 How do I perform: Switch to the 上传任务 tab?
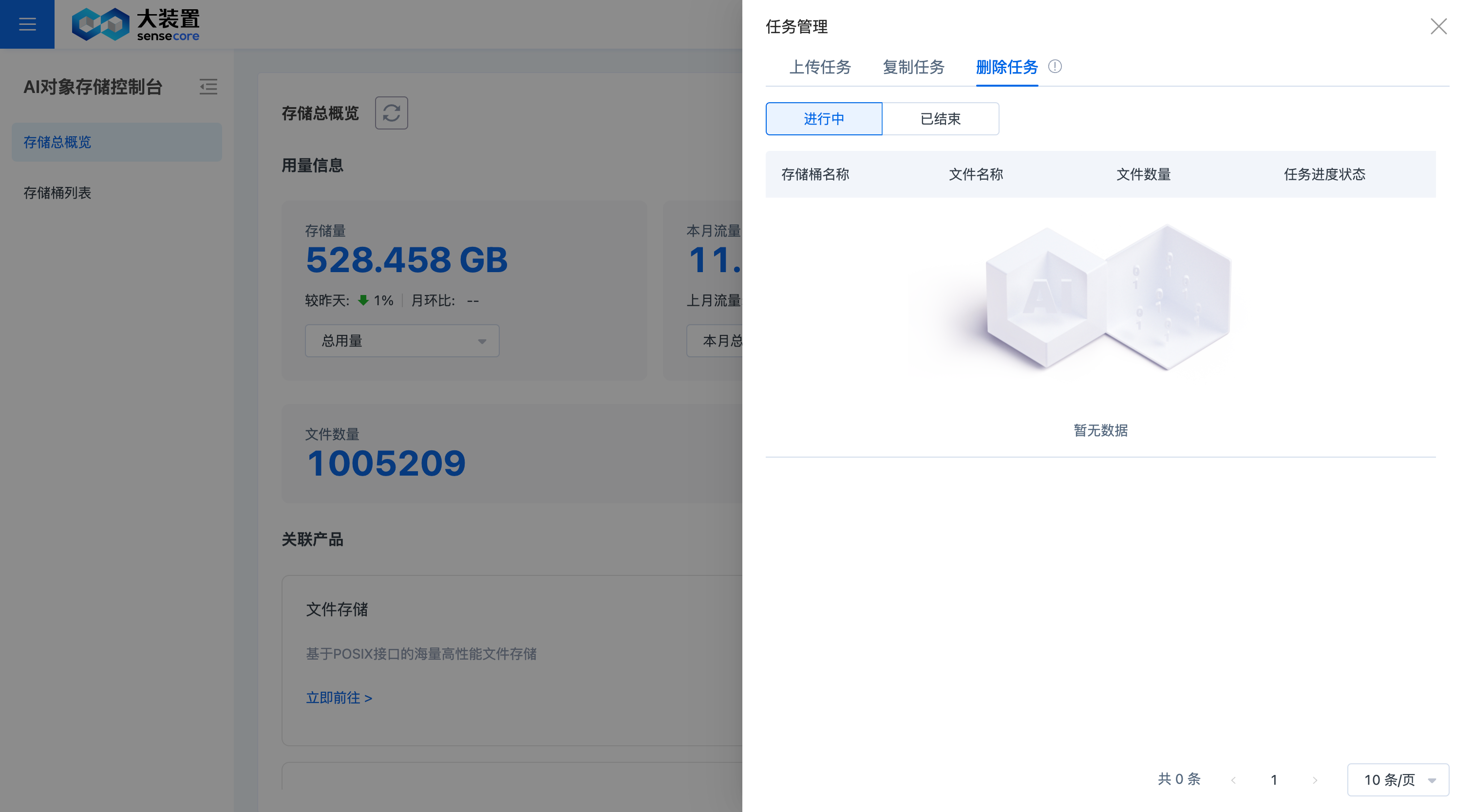pos(820,68)
